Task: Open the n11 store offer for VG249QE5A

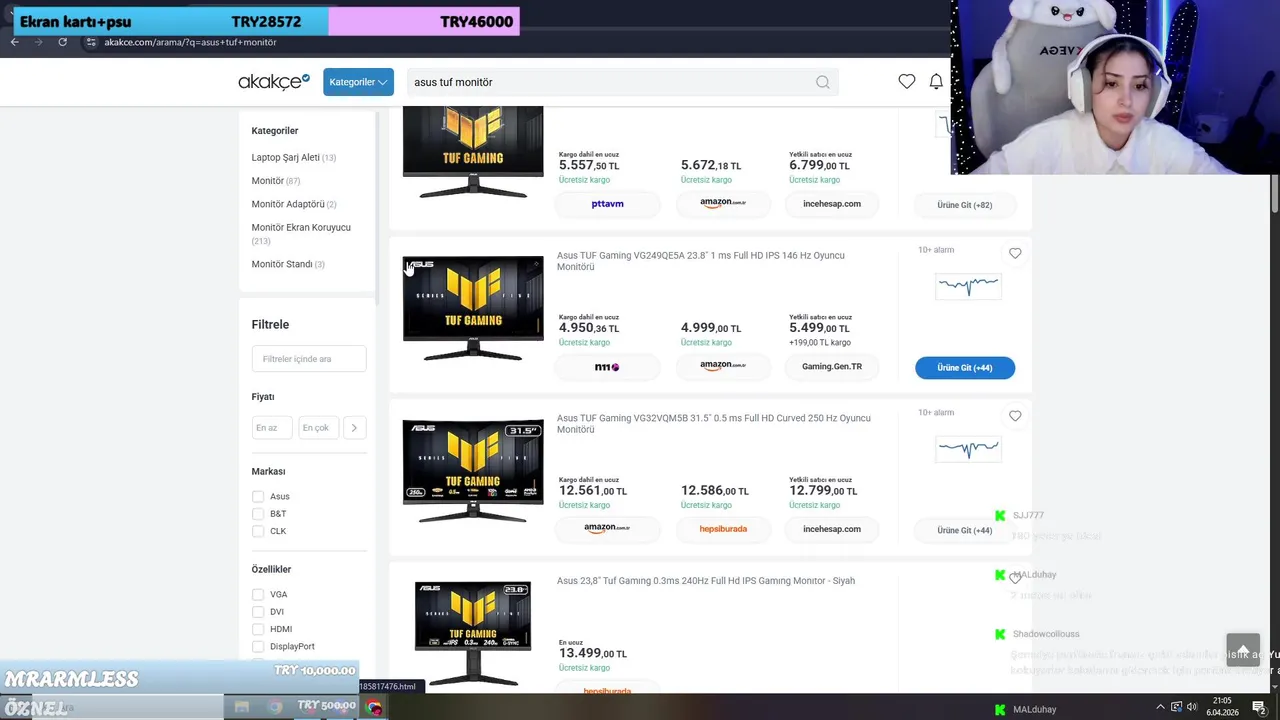Action: click(607, 367)
